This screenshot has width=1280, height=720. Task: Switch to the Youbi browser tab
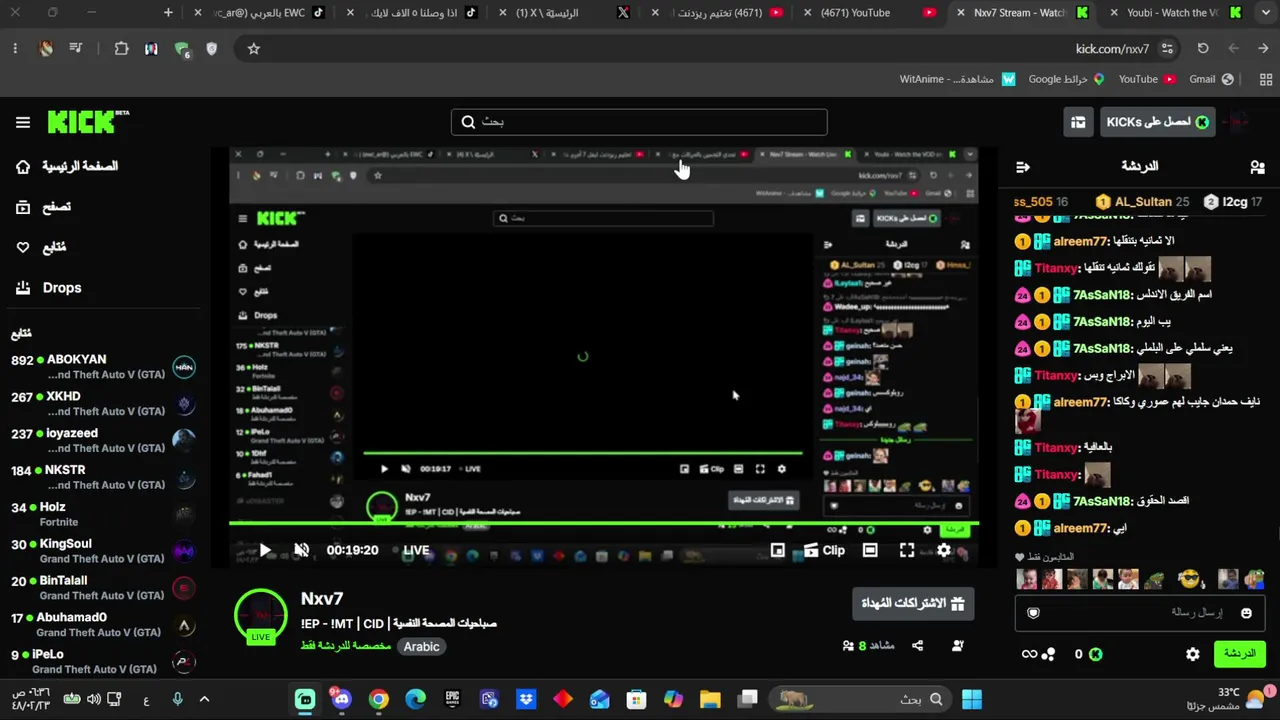1177,13
